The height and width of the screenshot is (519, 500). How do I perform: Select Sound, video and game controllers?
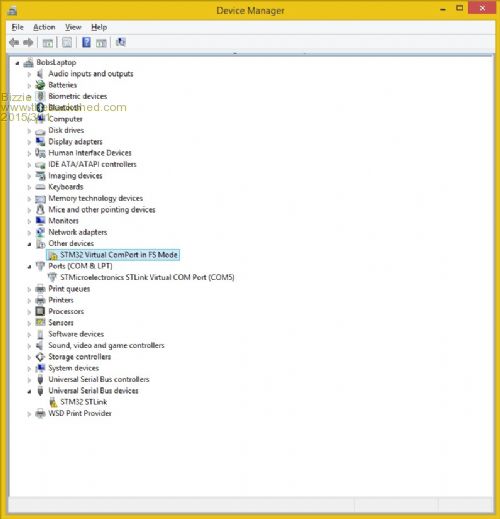106,345
